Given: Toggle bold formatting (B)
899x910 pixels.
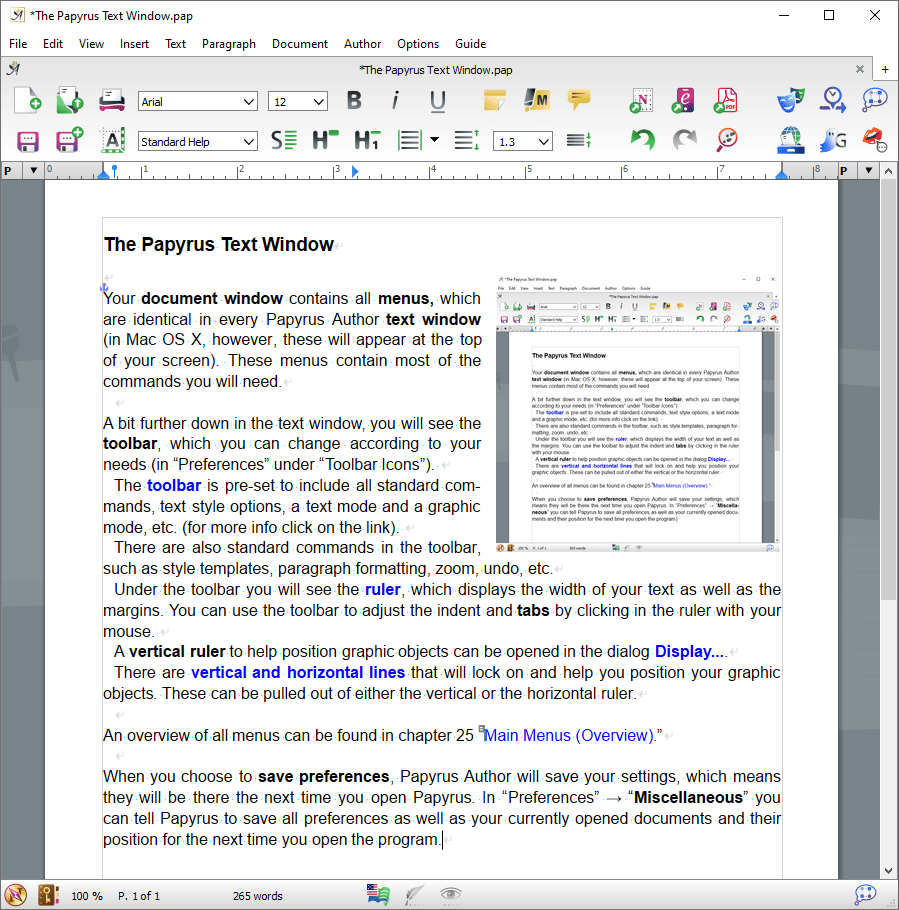Looking at the screenshot, I should coord(354,100).
